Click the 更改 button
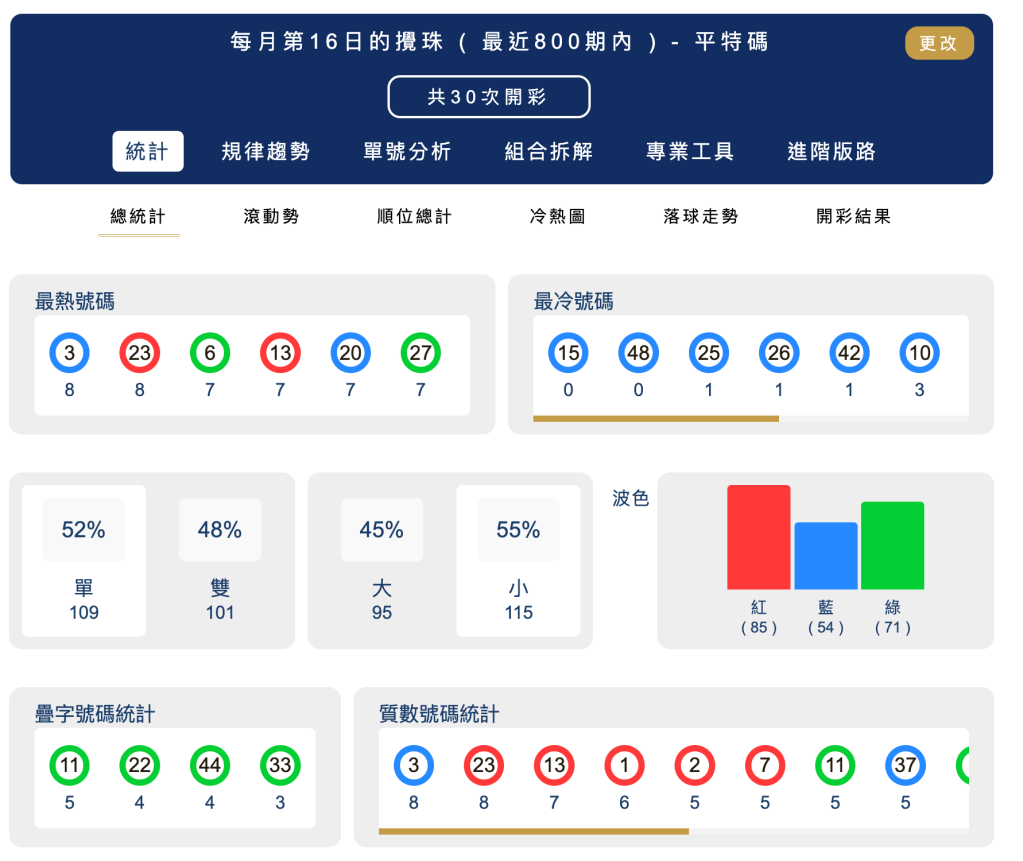 (938, 43)
